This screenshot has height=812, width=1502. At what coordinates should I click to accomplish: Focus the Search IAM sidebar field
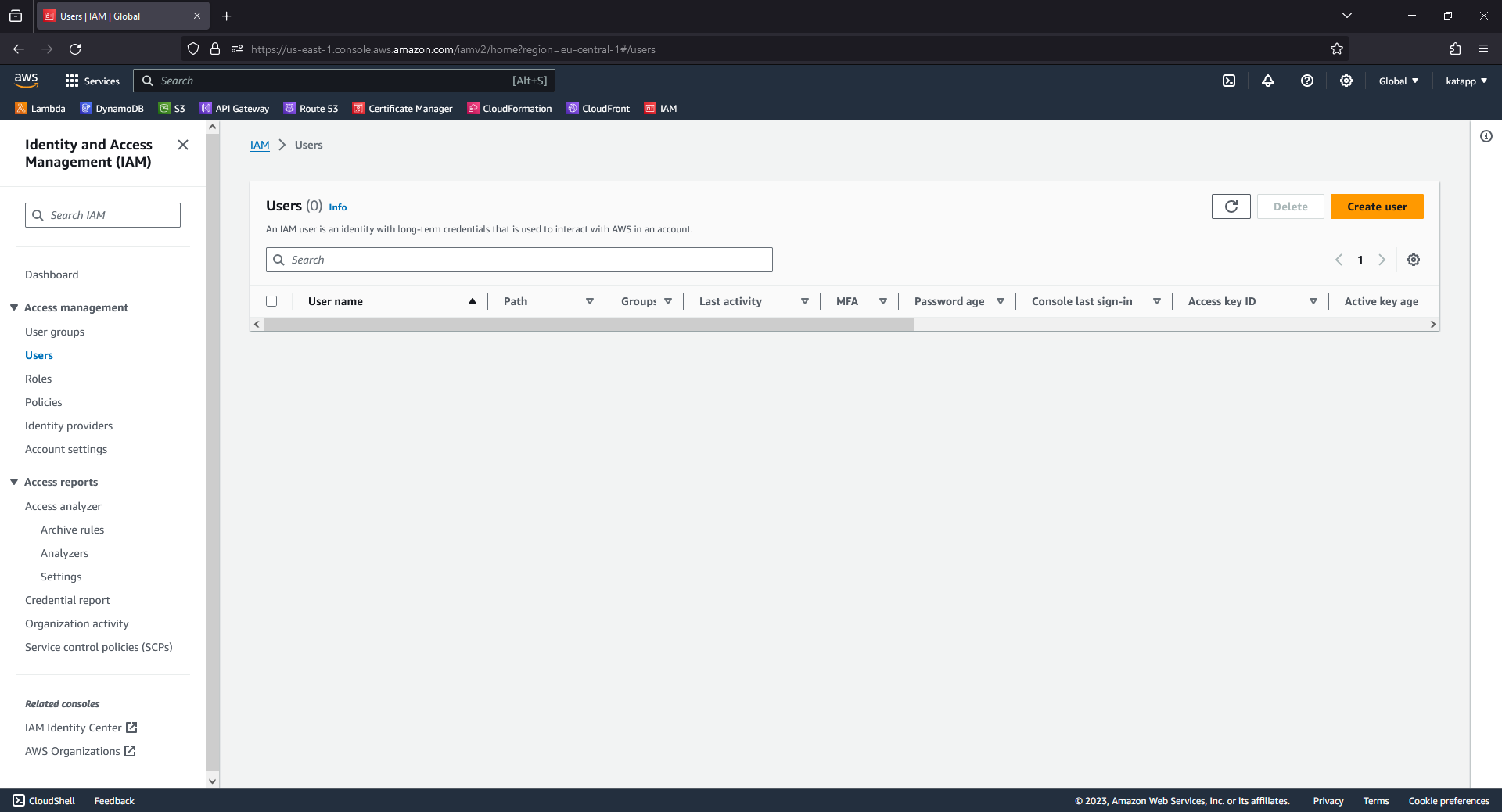102,215
